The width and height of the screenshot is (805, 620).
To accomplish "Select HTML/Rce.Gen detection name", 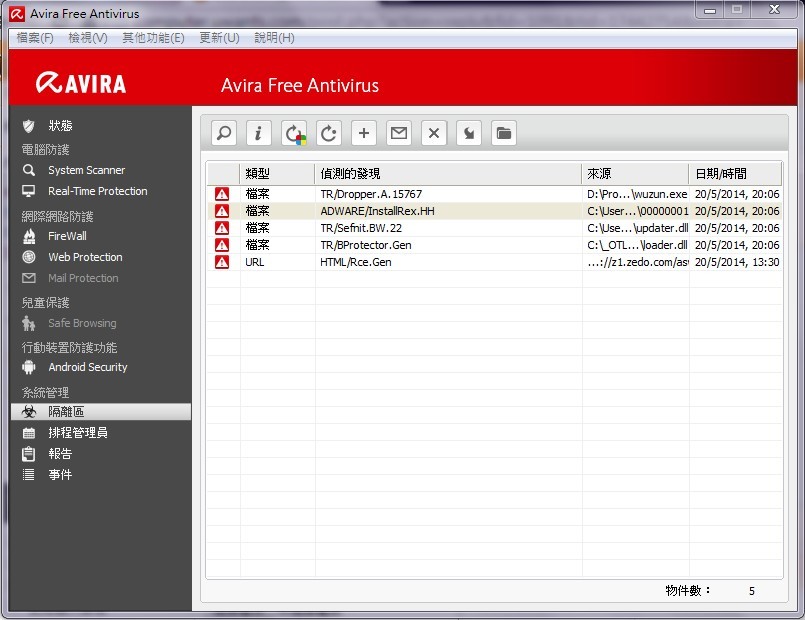I will [x=356, y=262].
